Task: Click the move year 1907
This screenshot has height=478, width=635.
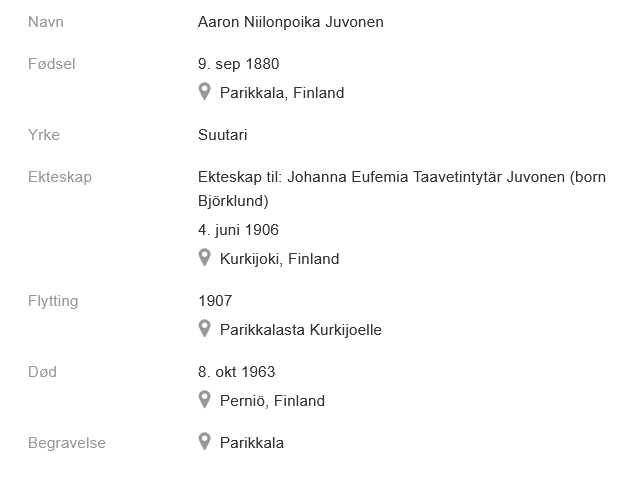Action: 215,301
